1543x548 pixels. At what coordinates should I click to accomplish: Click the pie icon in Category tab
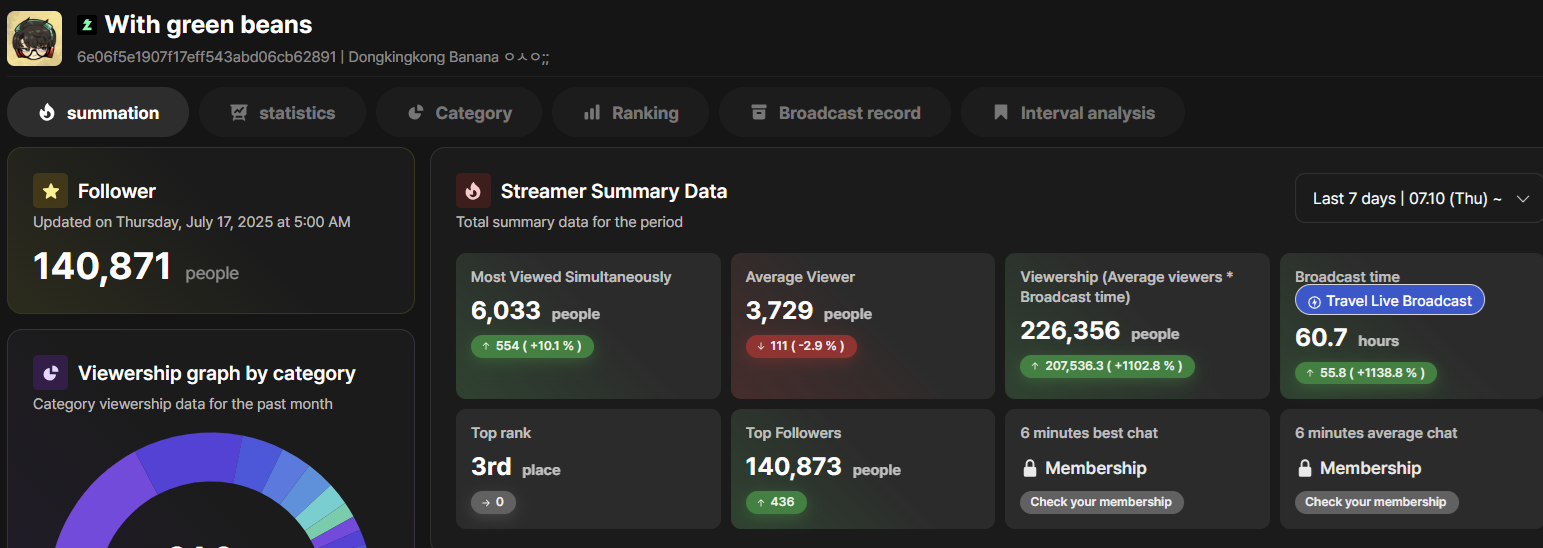tap(416, 113)
